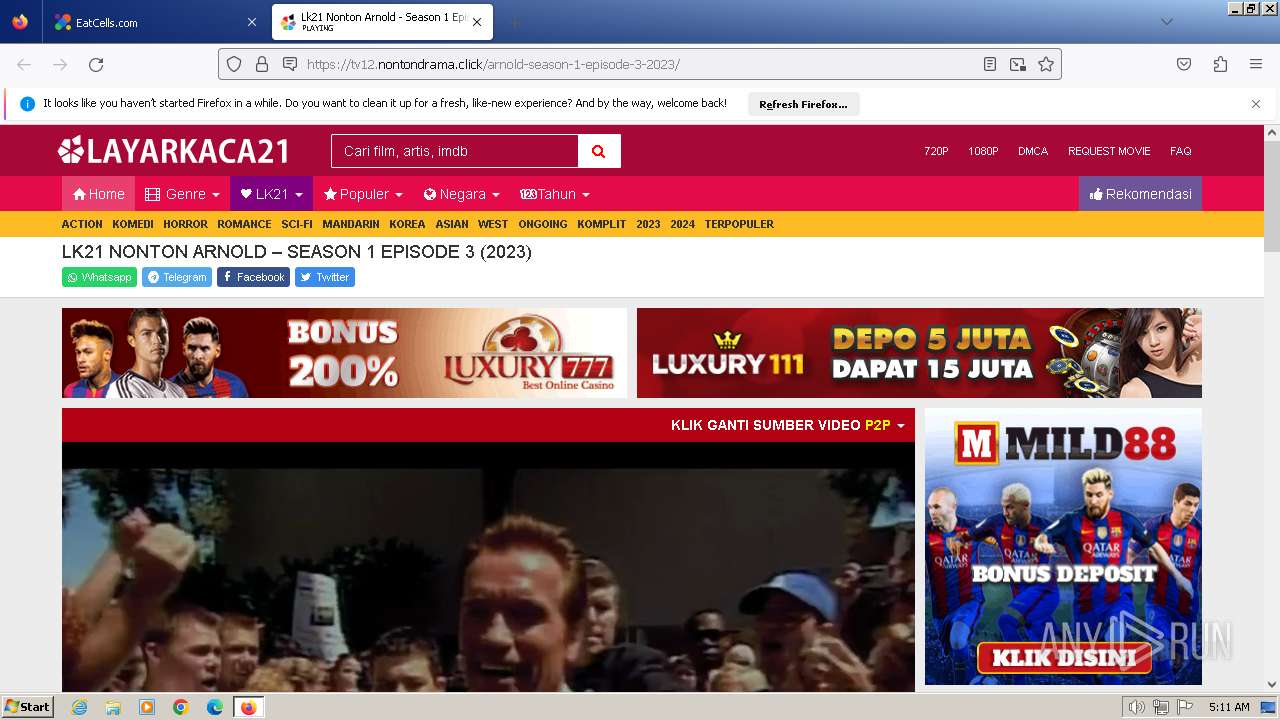Viewport: 1280px width, 720px height.
Task: Open the Luxury 111 depo banner
Action: click(919, 353)
